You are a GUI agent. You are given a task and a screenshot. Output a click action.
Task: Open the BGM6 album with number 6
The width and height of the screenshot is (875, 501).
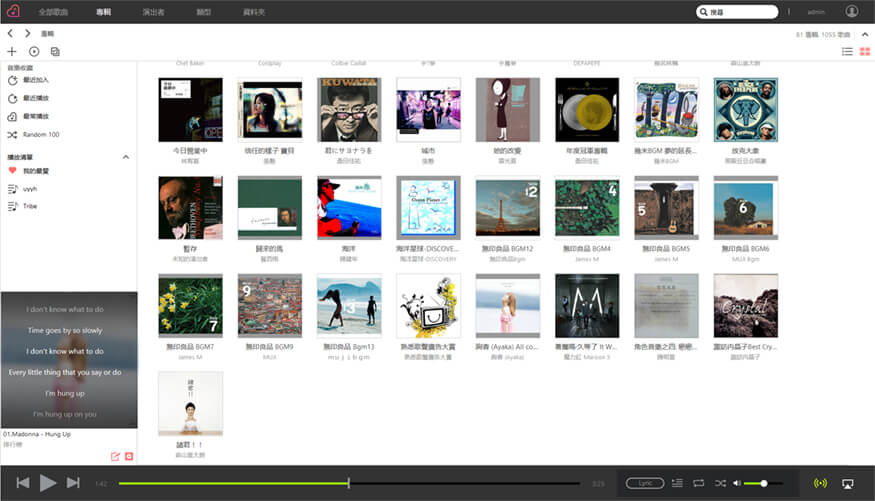(746, 208)
